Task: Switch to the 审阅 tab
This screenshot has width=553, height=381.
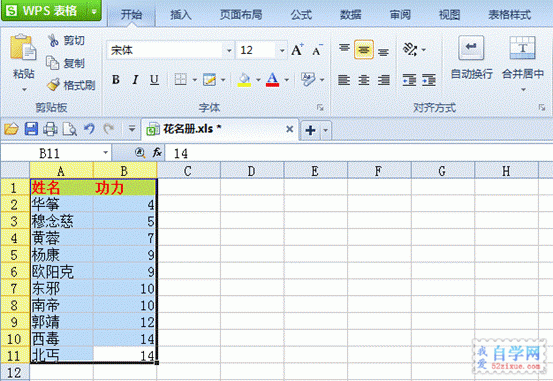Action: pyautogui.click(x=400, y=15)
